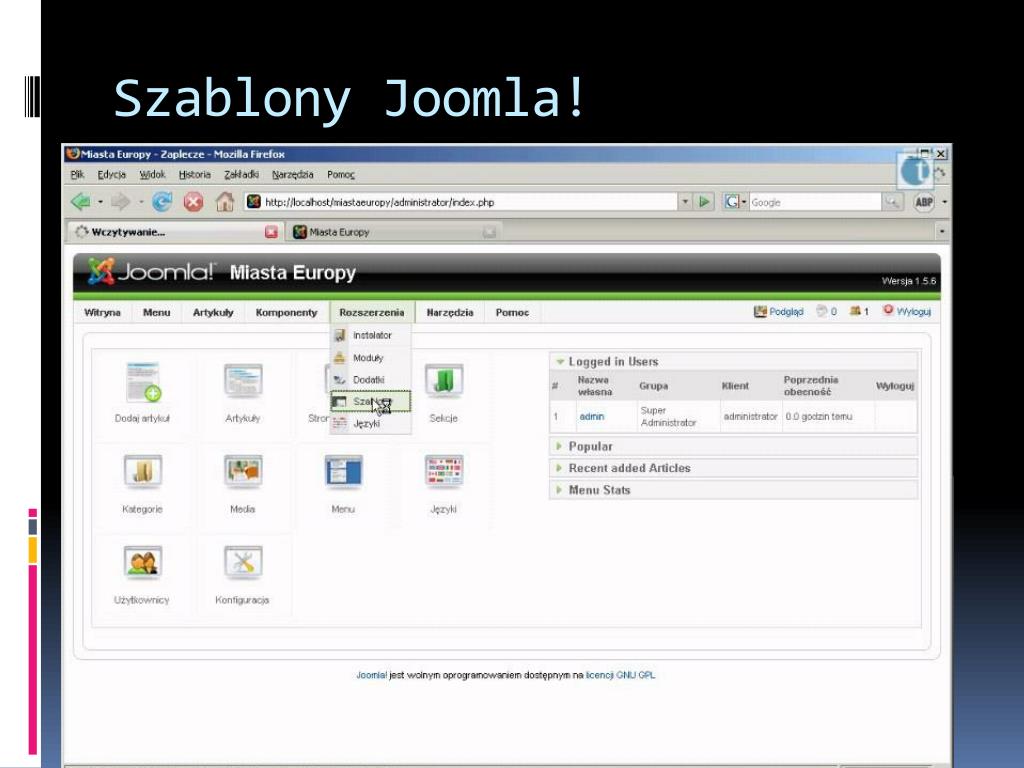Reload the page in Firefox
Image resolution: width=1024 pixels, height=768 pixels.
[x=162, y=202]
